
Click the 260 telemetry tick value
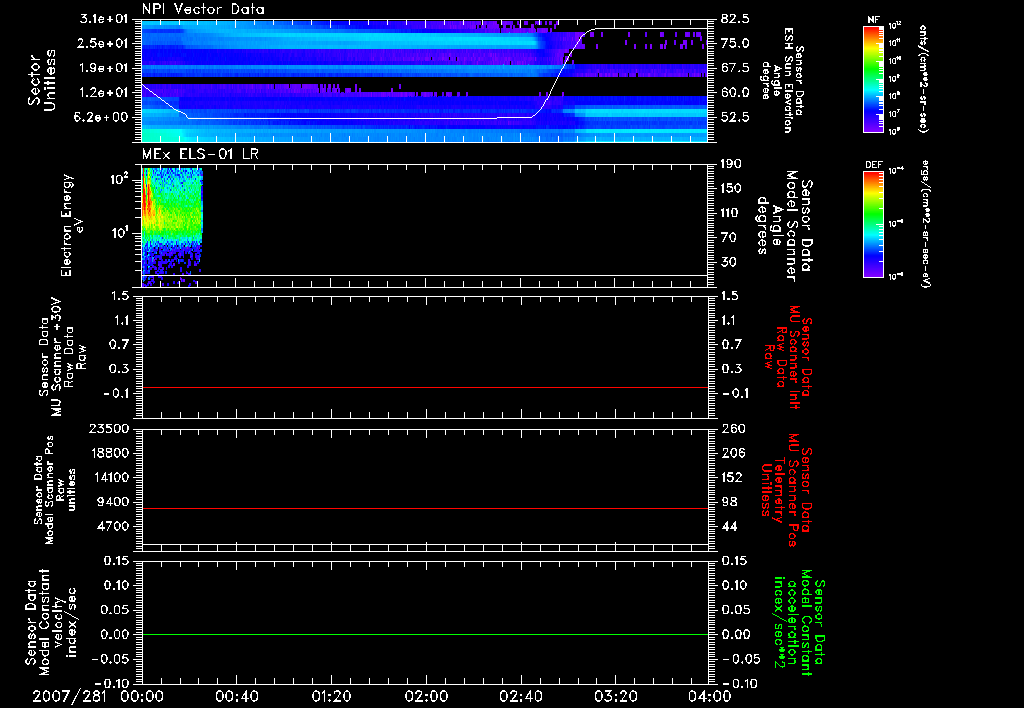click(x=732, y=428)
